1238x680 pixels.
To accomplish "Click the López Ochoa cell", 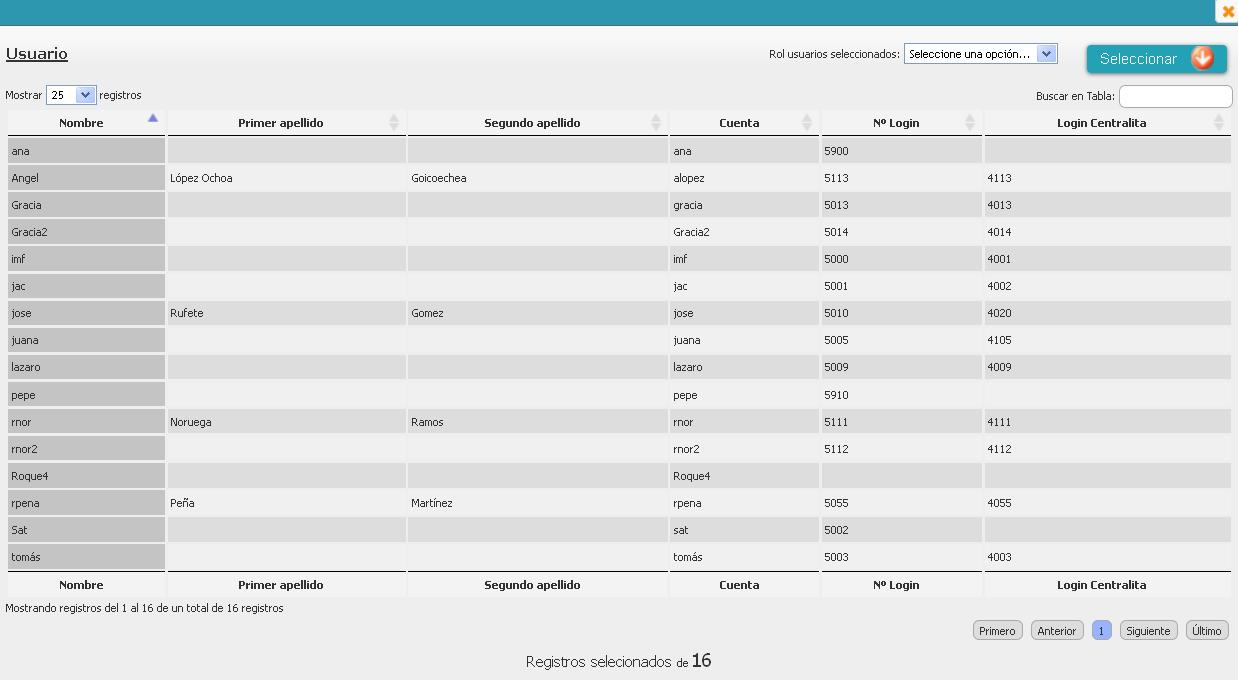I will (x=286, y=178).
